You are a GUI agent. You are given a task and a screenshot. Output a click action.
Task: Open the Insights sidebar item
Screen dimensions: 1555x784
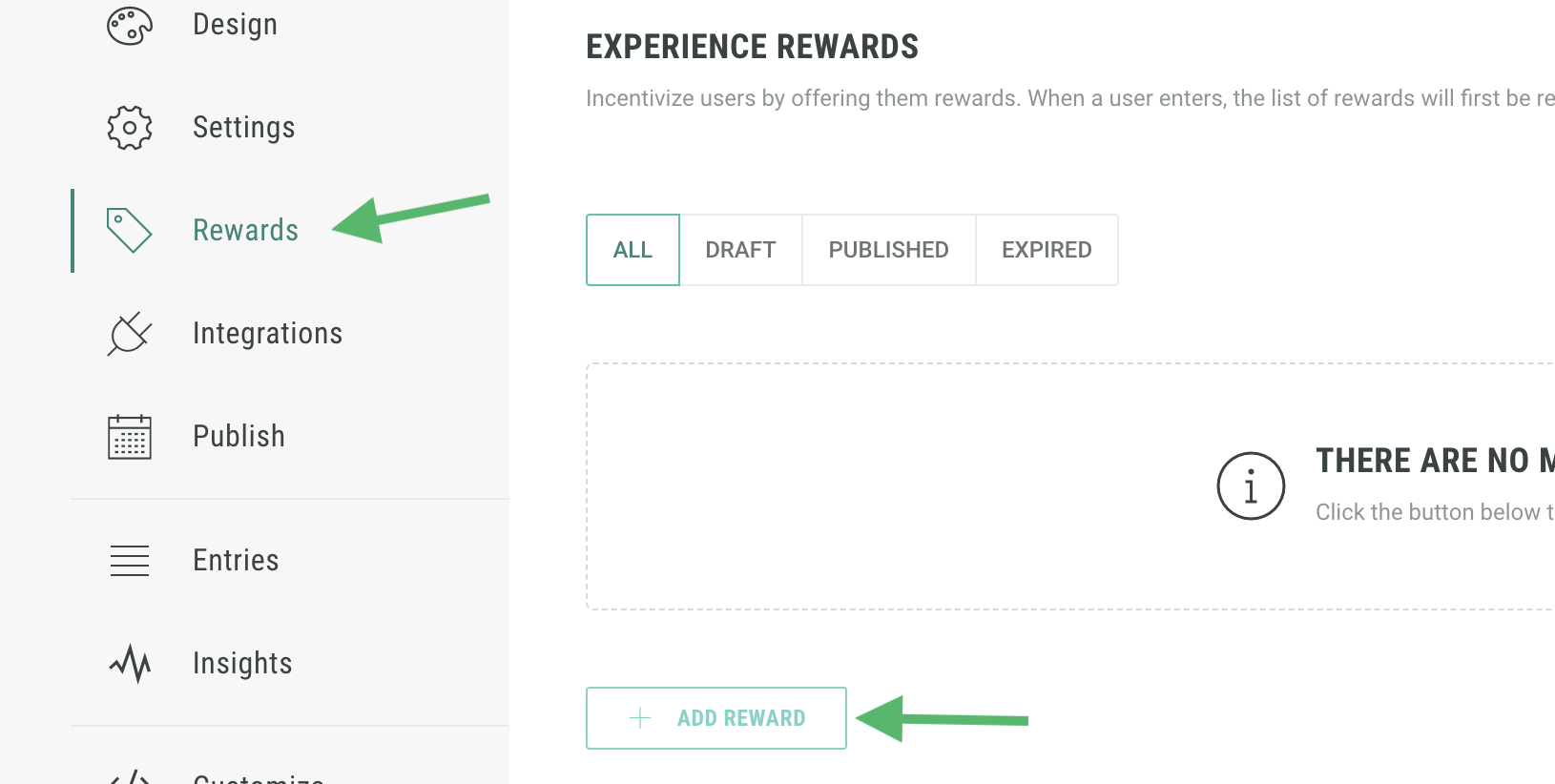coord(242,664)
